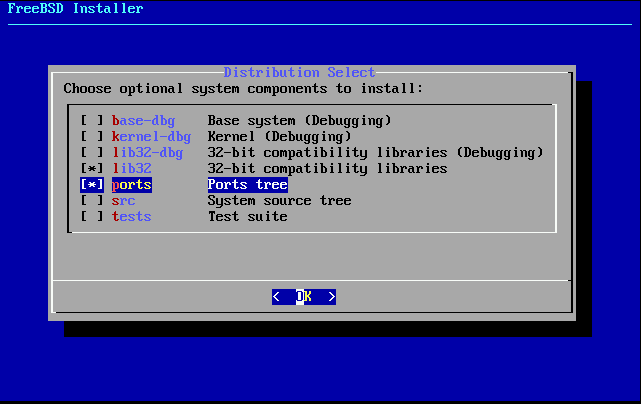Enable the tests checkbox
Viewport: 641px width, 404px height.
pyautogui.click(x=92, y=216)
